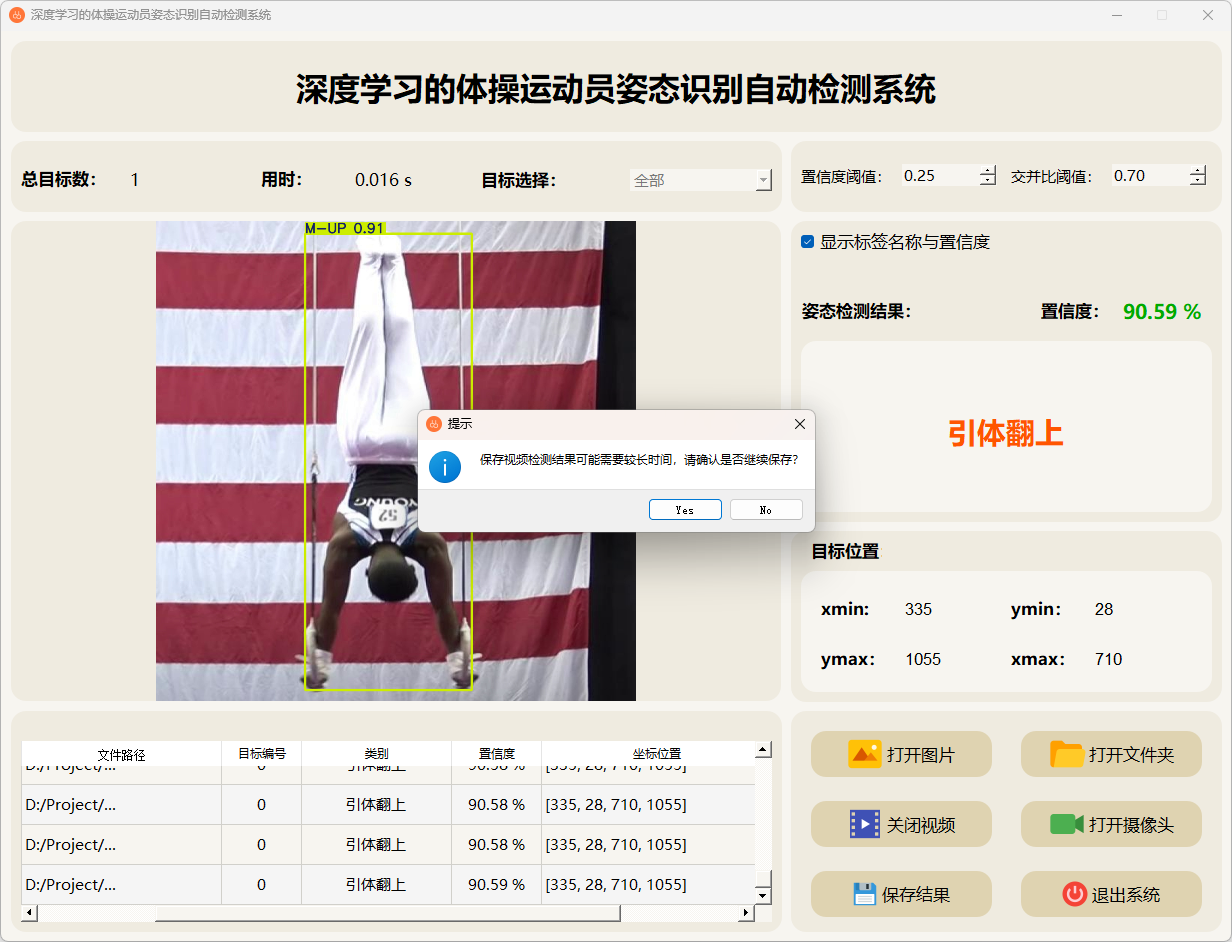1232x942 pixels.
Task: Click the xmax value 710
Action: [1108, 659]
